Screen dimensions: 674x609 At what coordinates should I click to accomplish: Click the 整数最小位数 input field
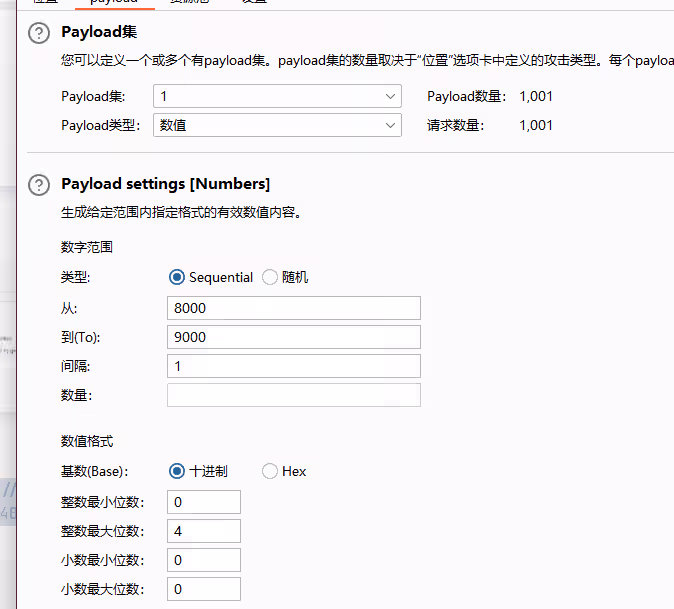pos(204,502)
